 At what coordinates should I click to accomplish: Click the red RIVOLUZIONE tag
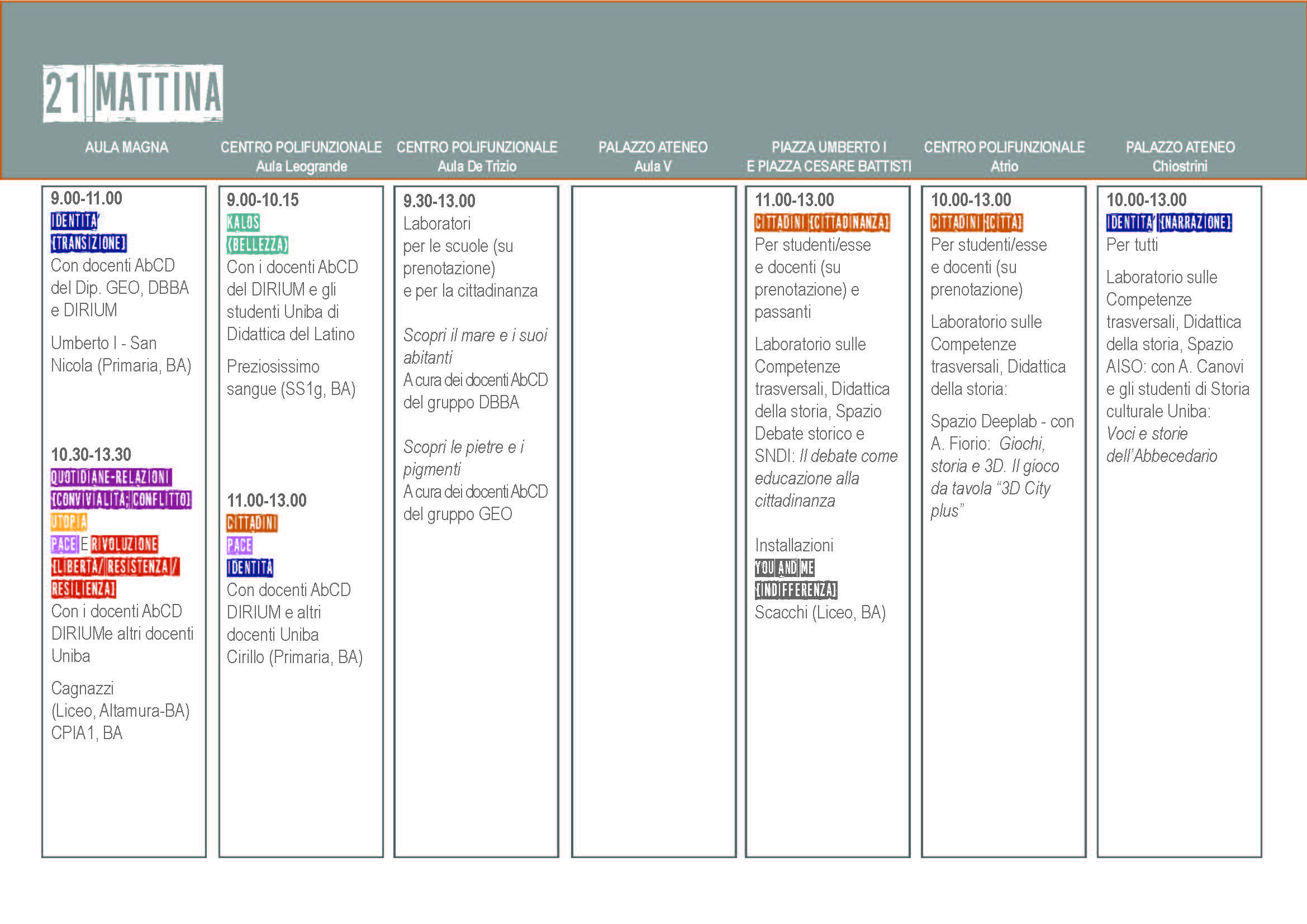pyautogui.click(x=125, y=545)
